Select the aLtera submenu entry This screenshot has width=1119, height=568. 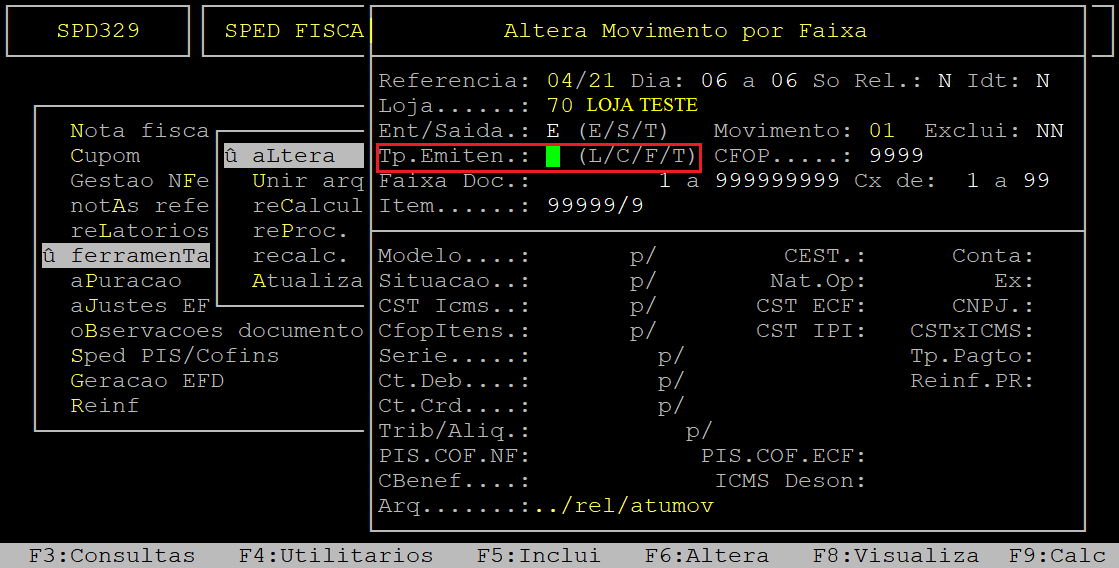(293, 156)
